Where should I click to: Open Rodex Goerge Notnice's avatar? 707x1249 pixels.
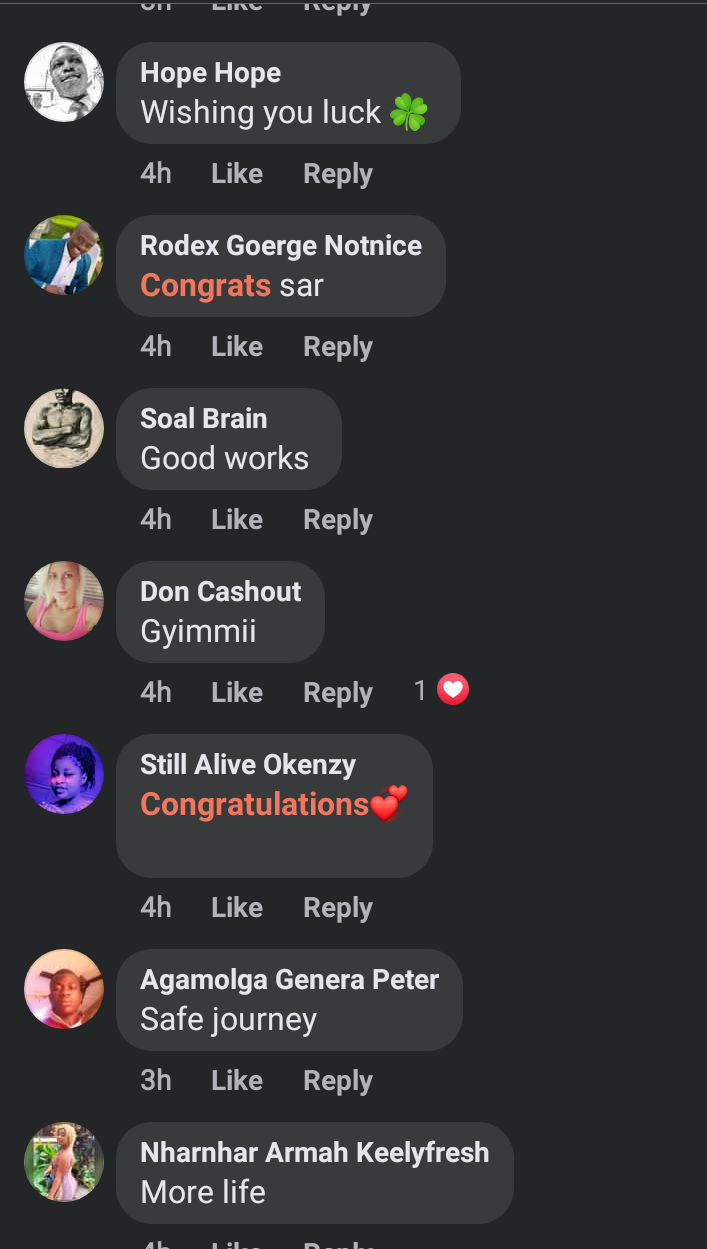(64, 255)
